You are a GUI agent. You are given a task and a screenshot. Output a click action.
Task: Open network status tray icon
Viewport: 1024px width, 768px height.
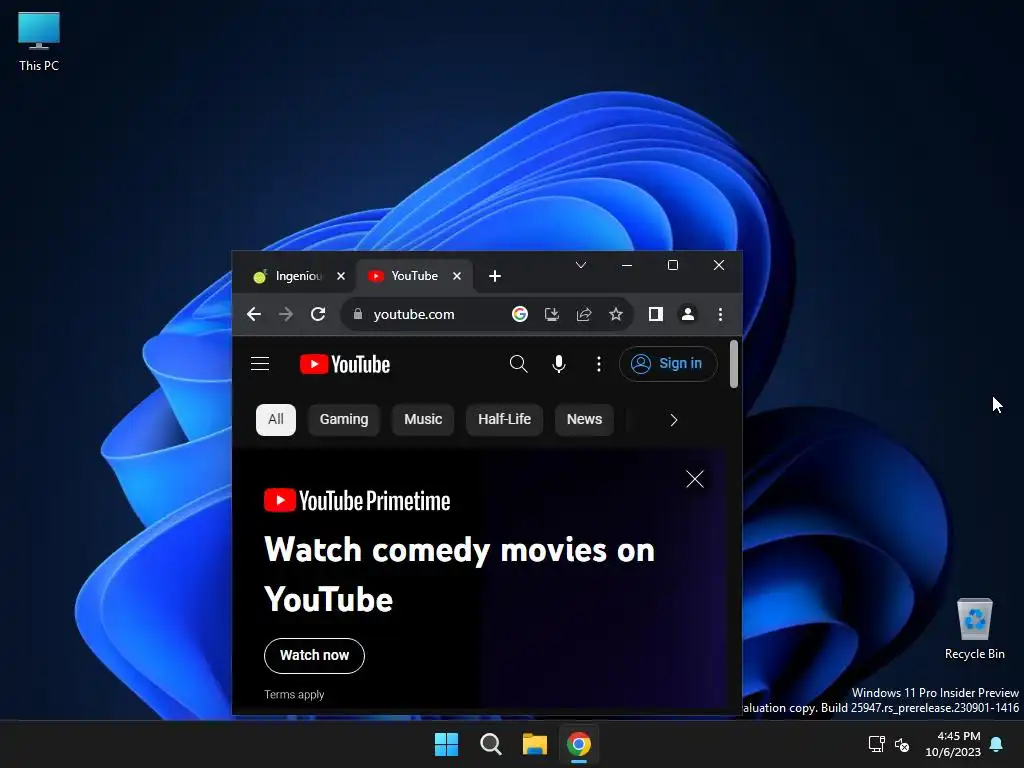876,744
